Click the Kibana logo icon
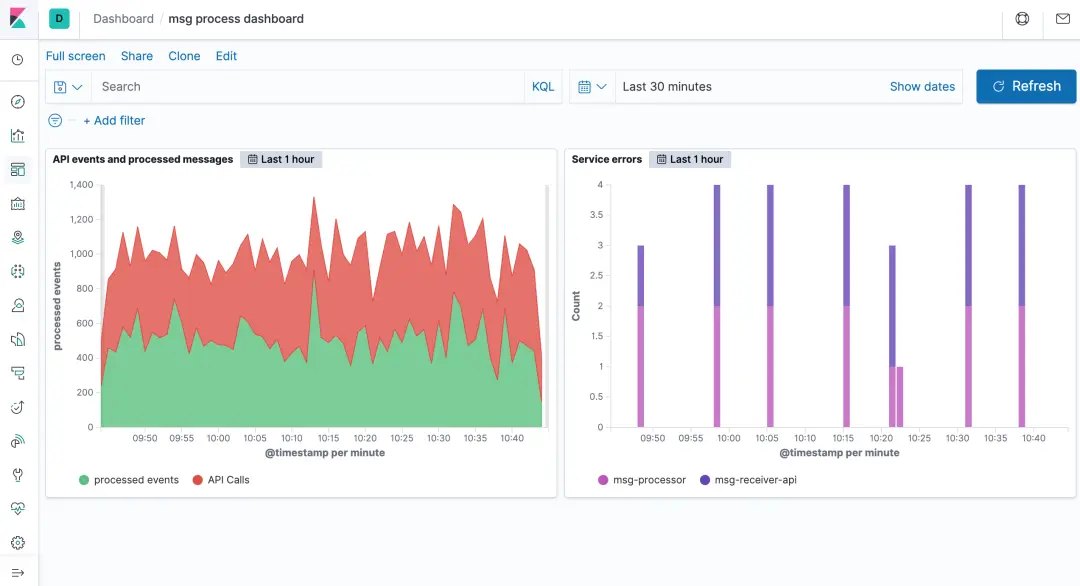The height and width of the screenshot is (586, 1080). 18,19
